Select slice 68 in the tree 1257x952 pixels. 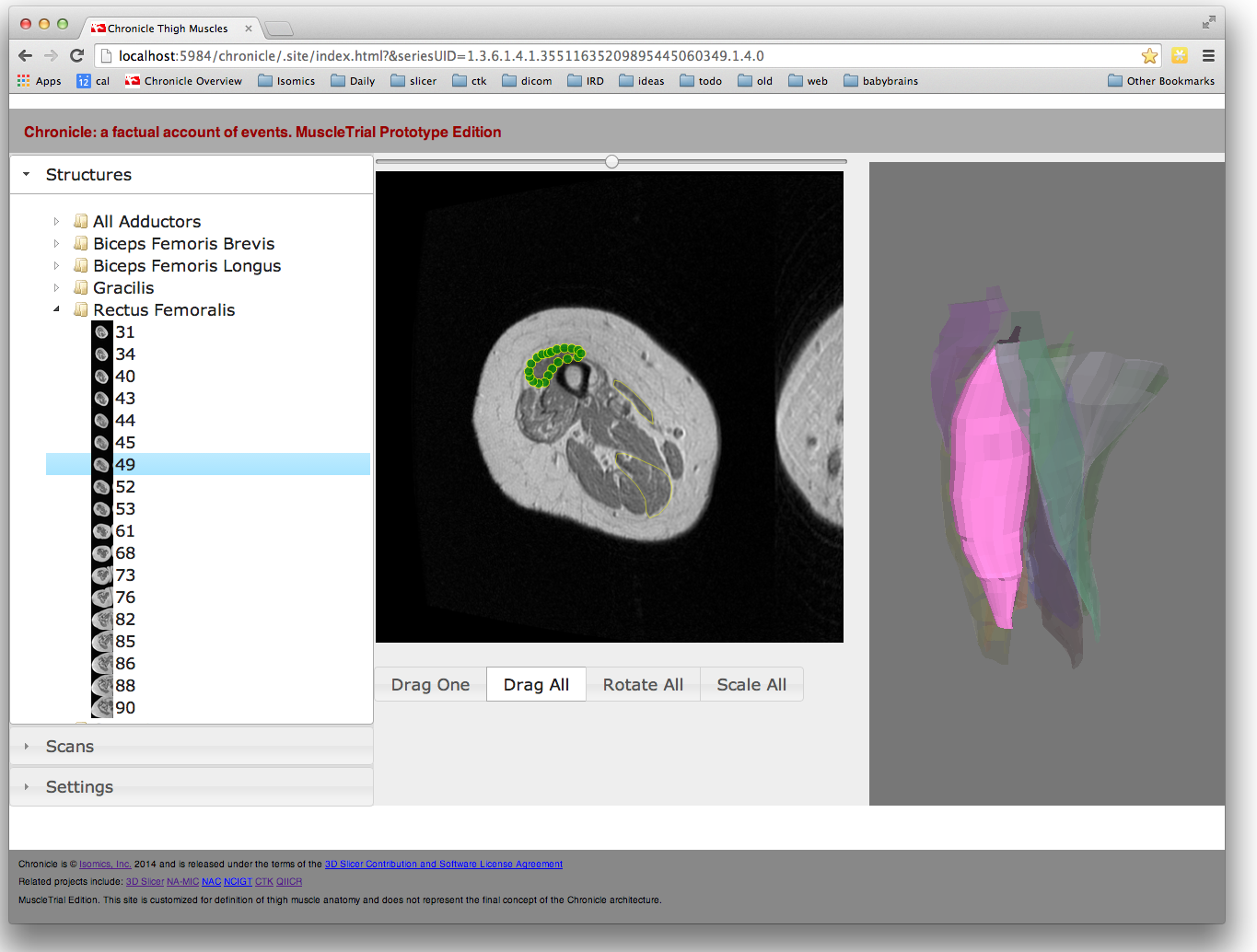coord(125,553)
